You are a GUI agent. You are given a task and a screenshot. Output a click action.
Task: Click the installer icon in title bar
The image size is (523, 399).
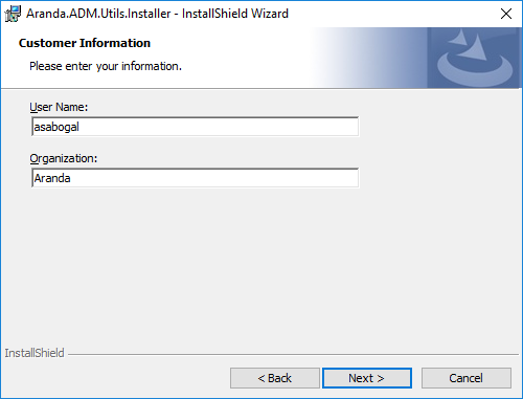coord(12,14)
